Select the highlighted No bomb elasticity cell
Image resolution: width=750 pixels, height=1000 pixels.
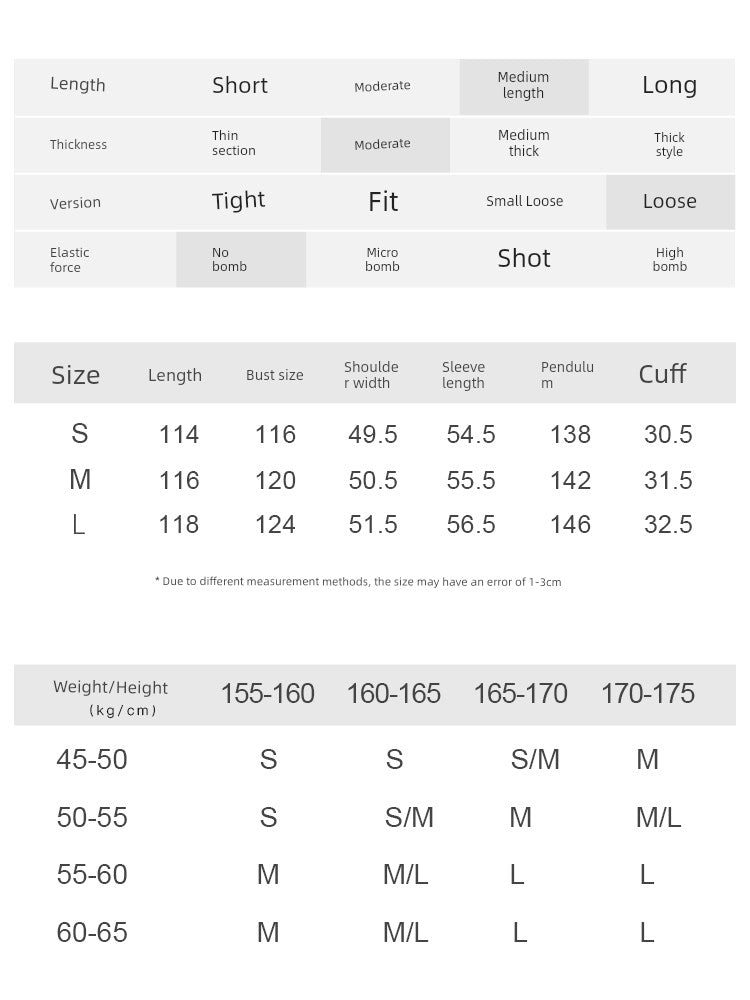pos(241,260)
